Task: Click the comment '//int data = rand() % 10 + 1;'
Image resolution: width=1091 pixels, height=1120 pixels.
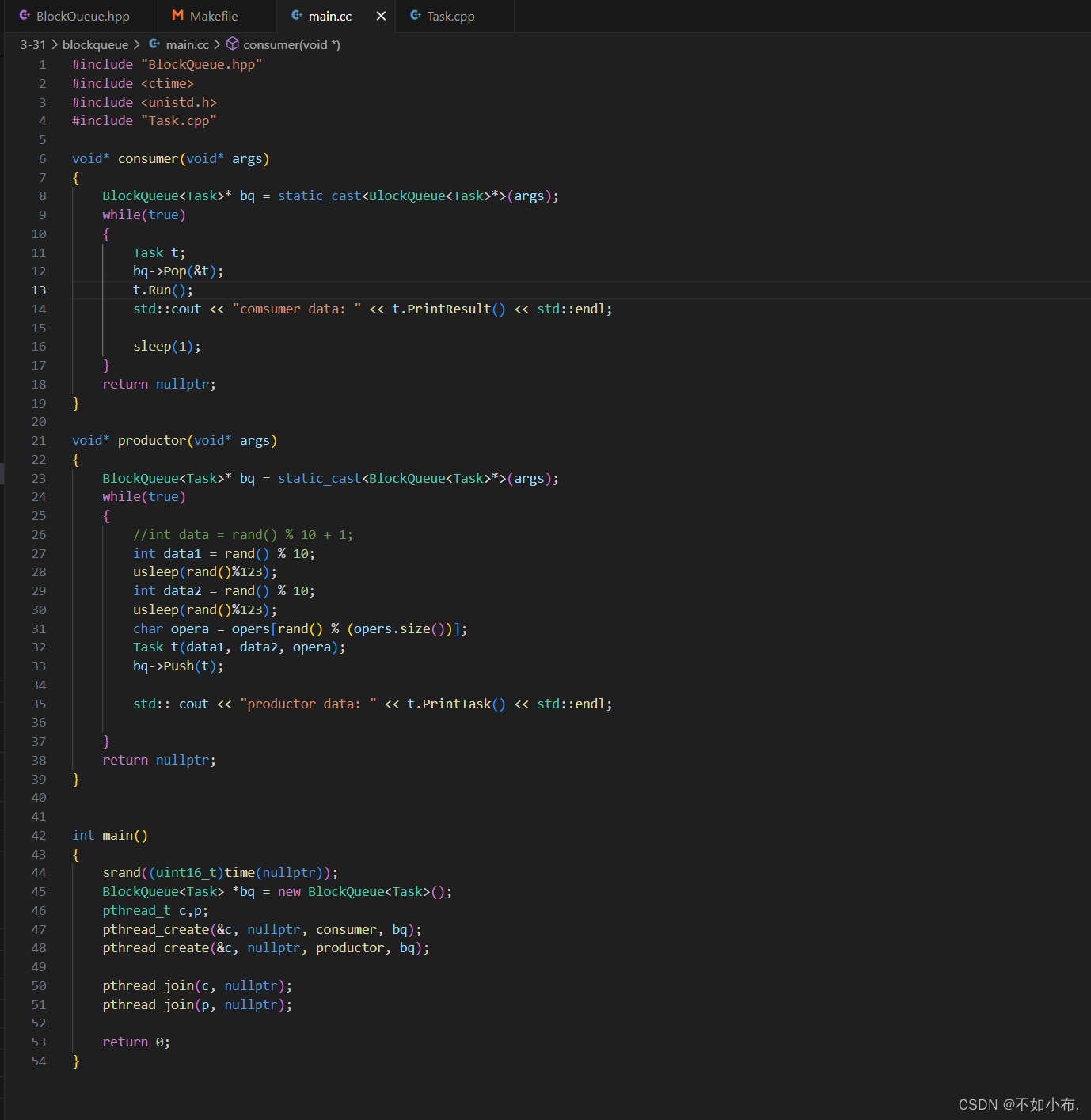Action: coord(243,535)
